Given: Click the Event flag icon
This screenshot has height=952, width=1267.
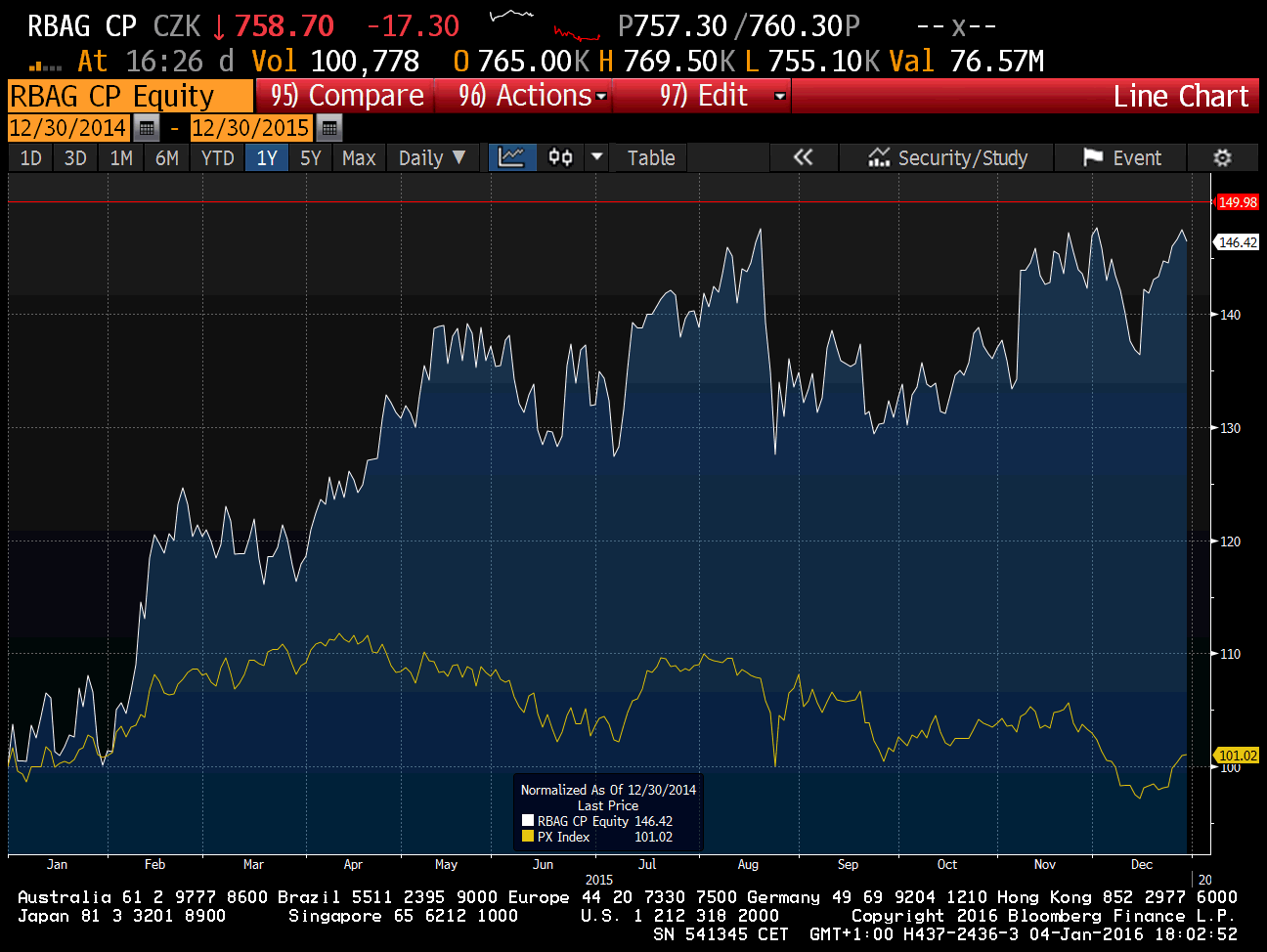Looking at the screenshot, I should tap(1092, 157).
